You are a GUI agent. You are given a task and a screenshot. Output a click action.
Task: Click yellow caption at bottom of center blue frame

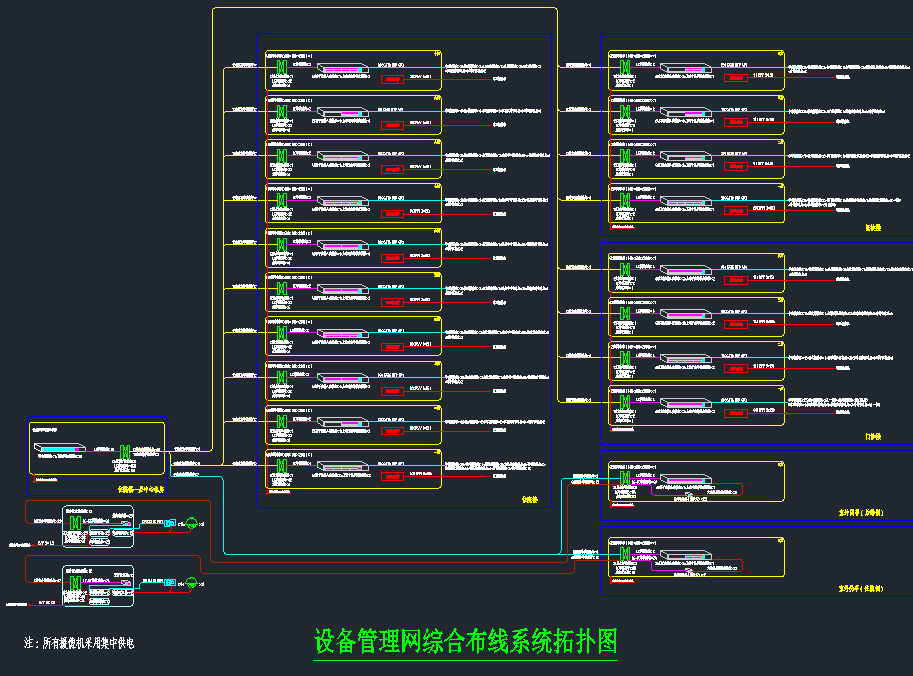529,499
